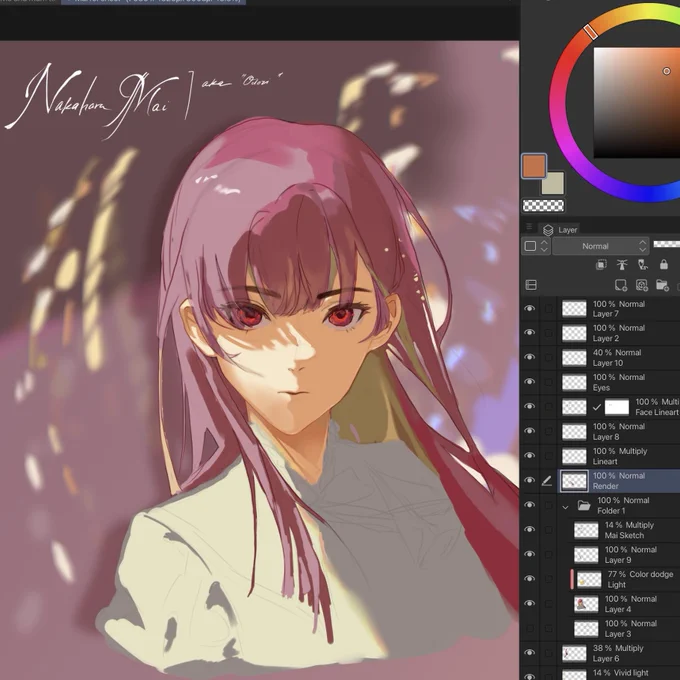This screenshot has width=680, height=680.
Task: Tick the second-column checkbox for Eyes layer
Action: pyautogui.click(x=549, y=382)
